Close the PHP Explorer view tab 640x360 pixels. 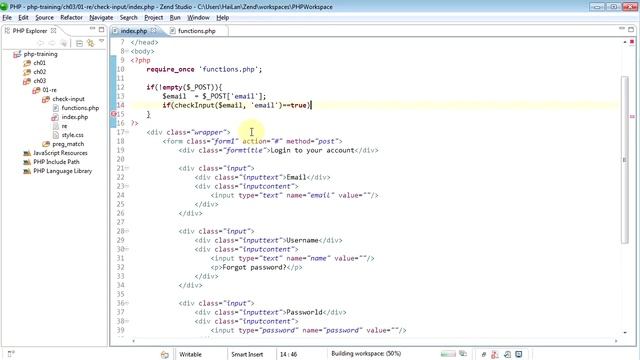53,31
